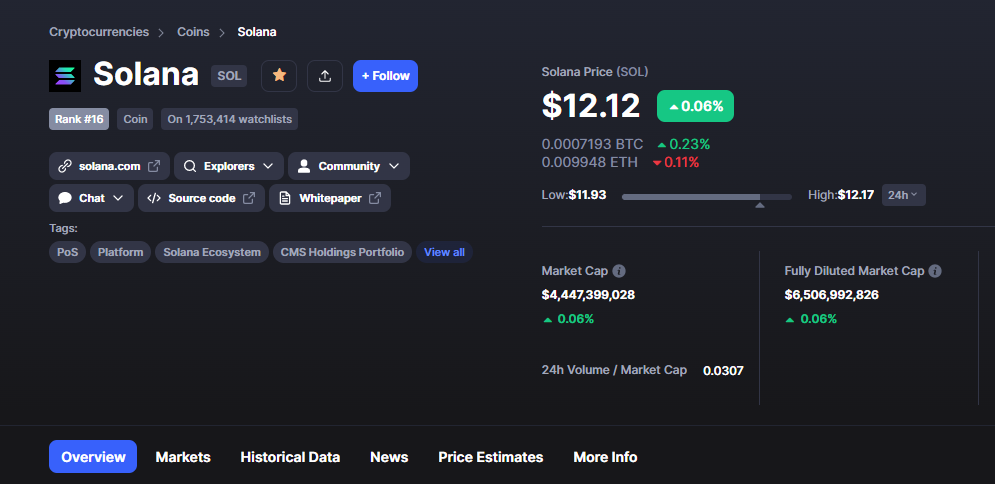995x484 pixels.
Task: Click the price range triangle marker
Action: click(760, 205)
